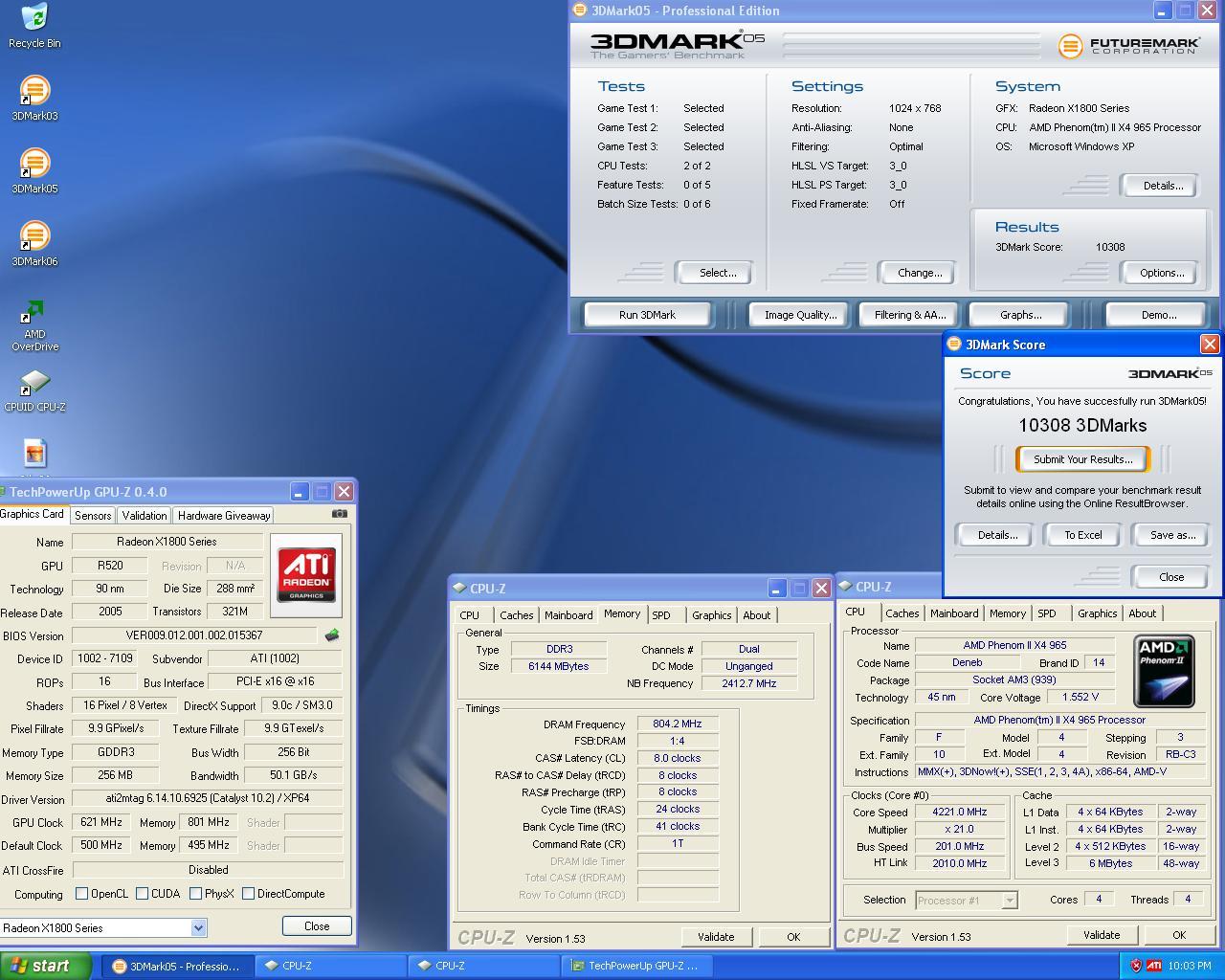This screenshot has width=1225, height=980.
Task: Click the security shield tray icon
Action: point(1136,966)
